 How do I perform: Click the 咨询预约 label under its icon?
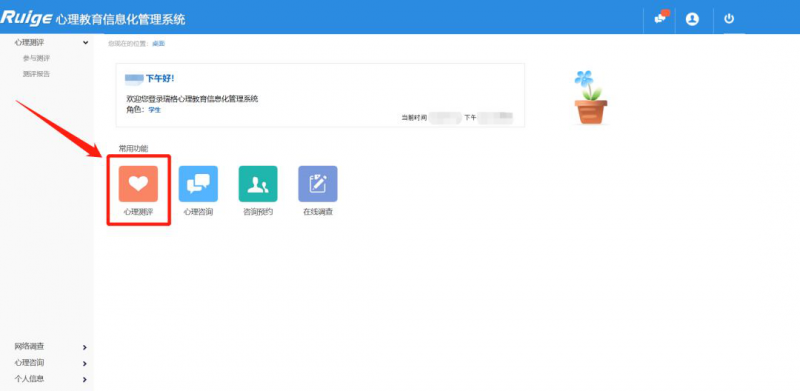coord(258,212)
